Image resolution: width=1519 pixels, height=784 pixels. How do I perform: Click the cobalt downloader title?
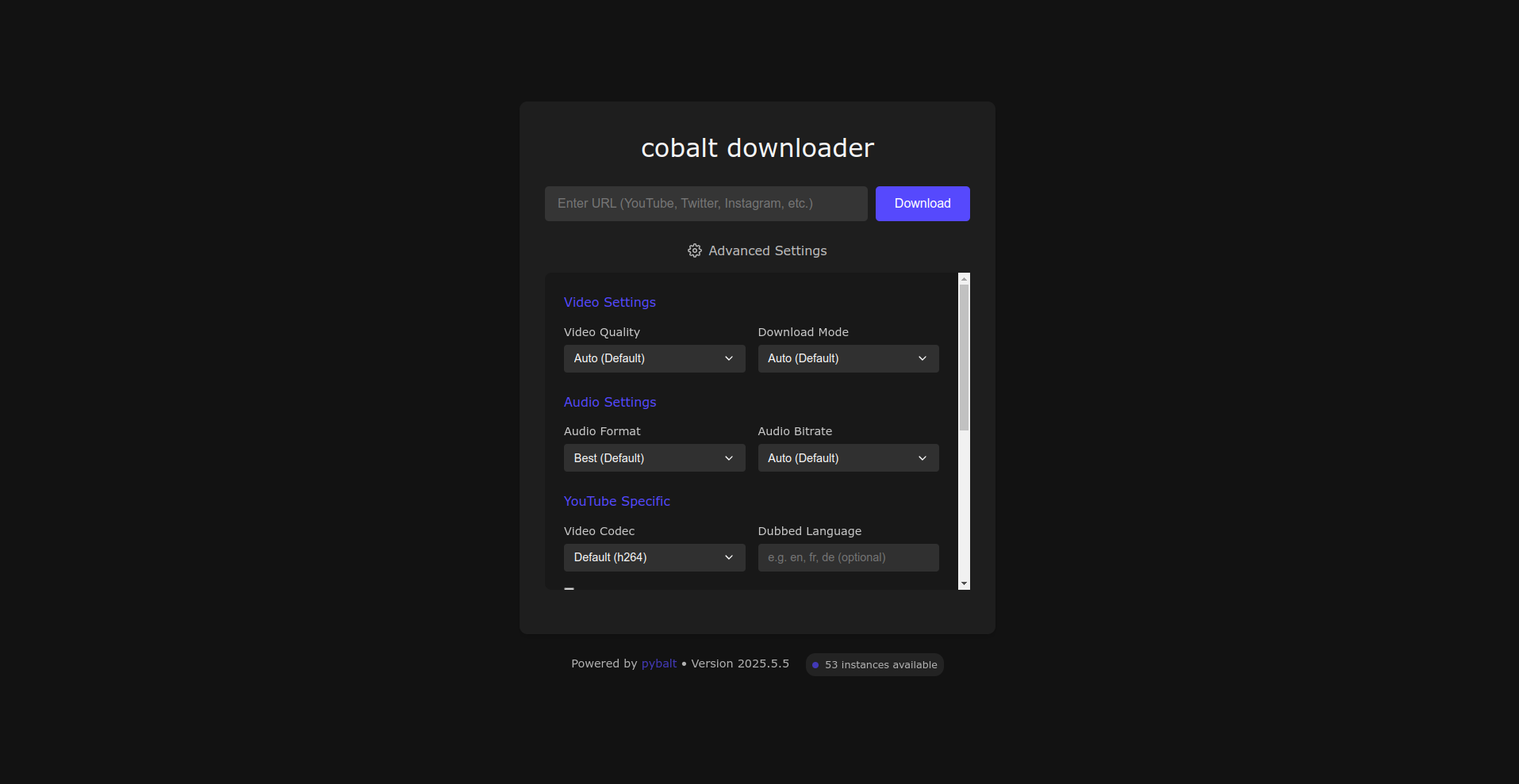[758, 148]
